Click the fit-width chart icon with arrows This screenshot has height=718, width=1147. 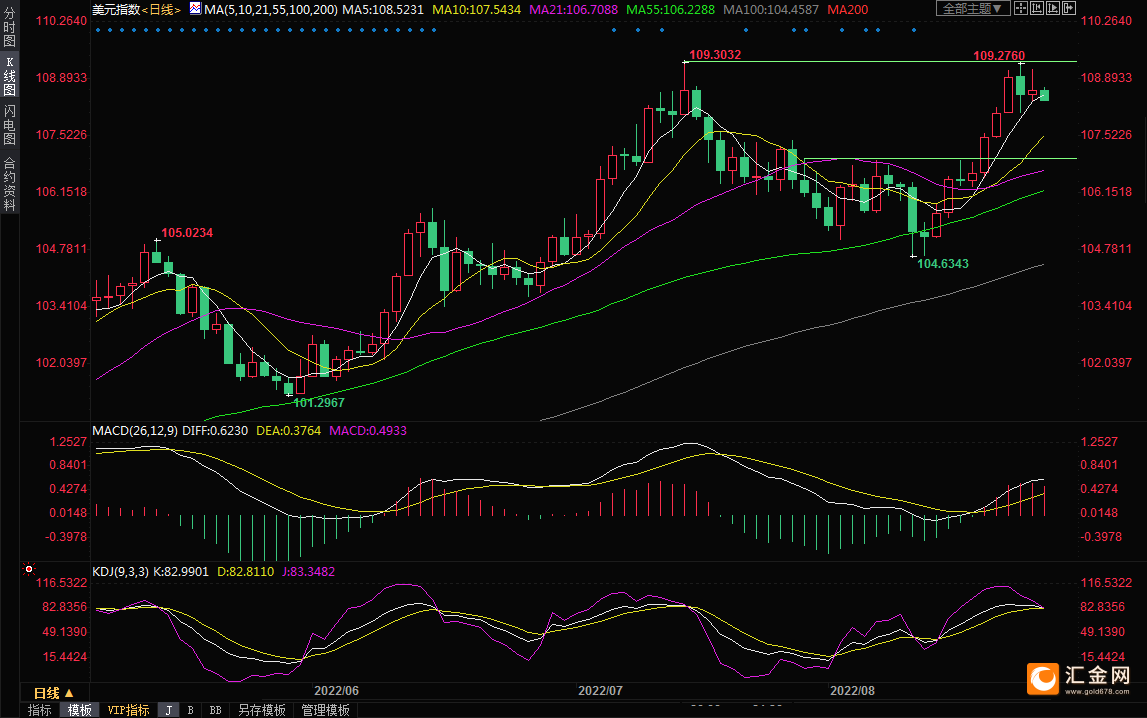1037,8
